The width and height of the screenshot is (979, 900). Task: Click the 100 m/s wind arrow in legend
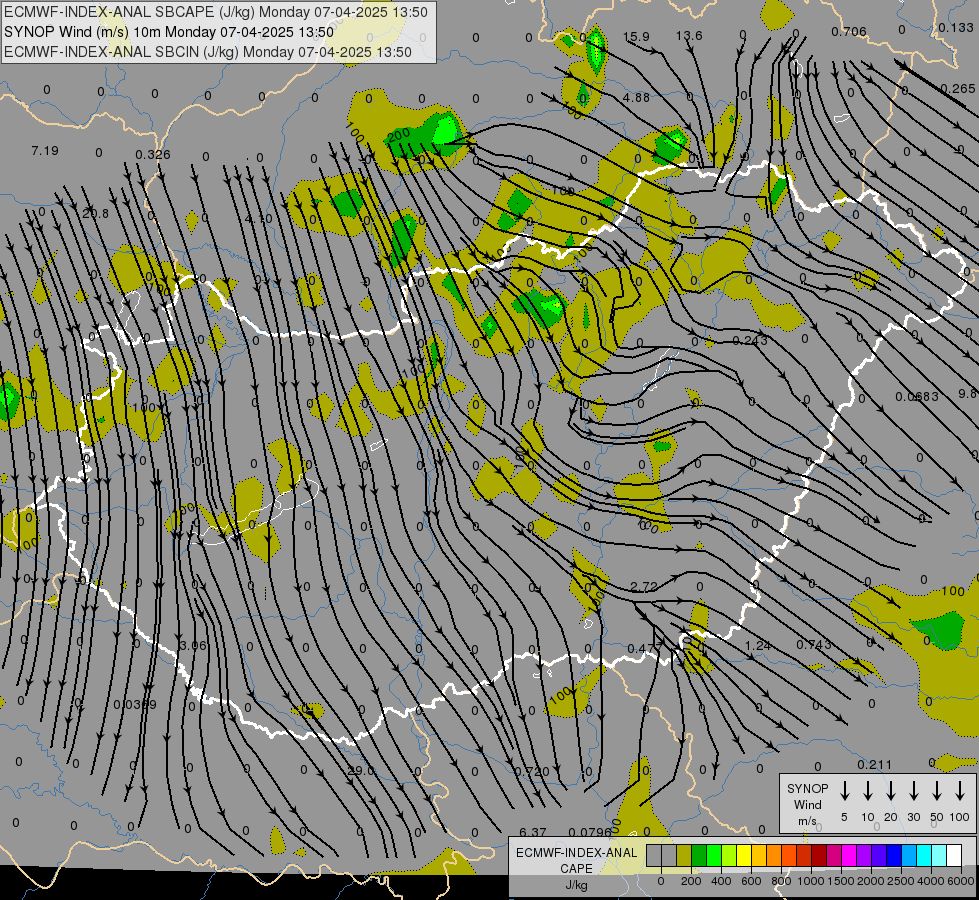[960, 791]
